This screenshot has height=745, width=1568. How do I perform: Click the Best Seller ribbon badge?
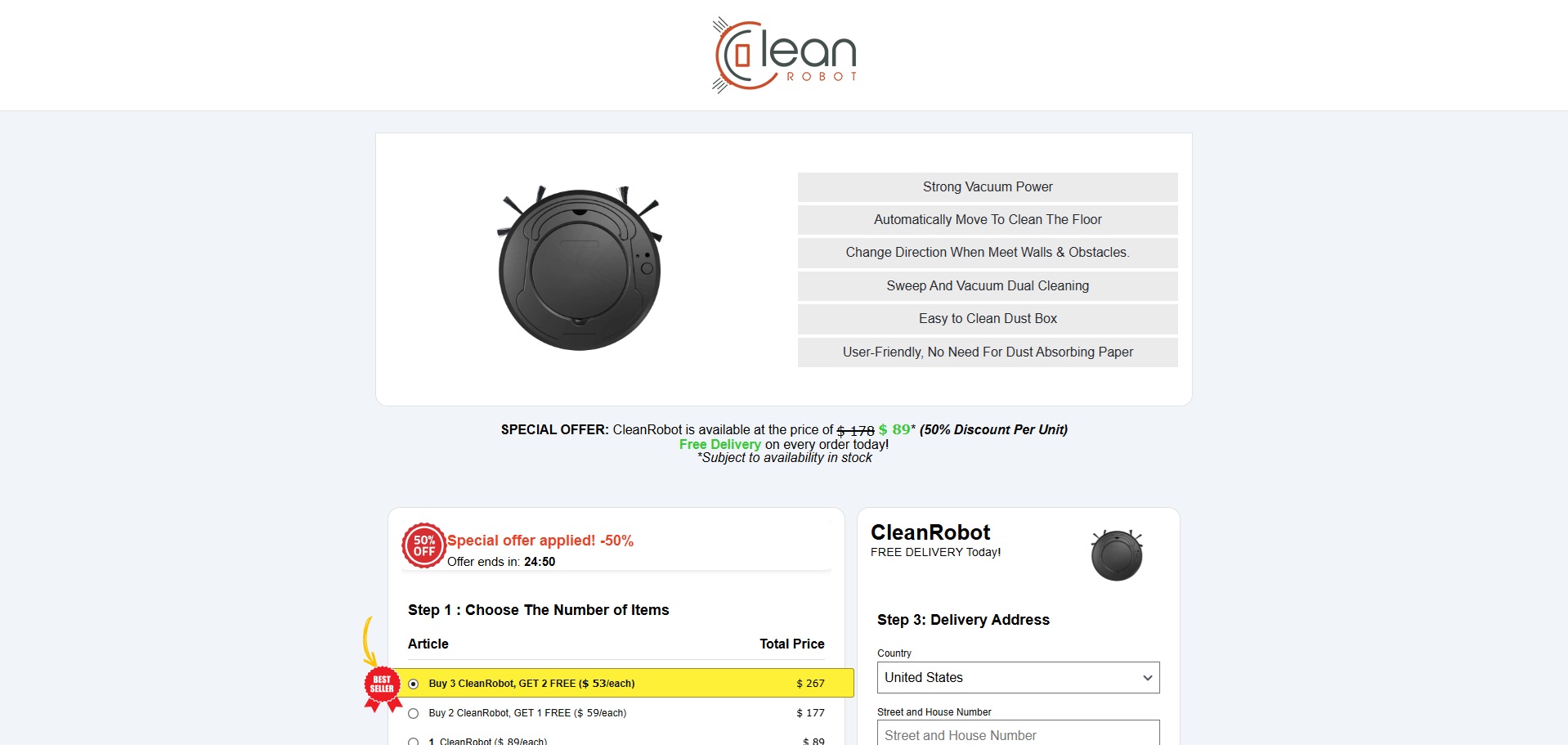pyautogui.click(x=382, y=686)
